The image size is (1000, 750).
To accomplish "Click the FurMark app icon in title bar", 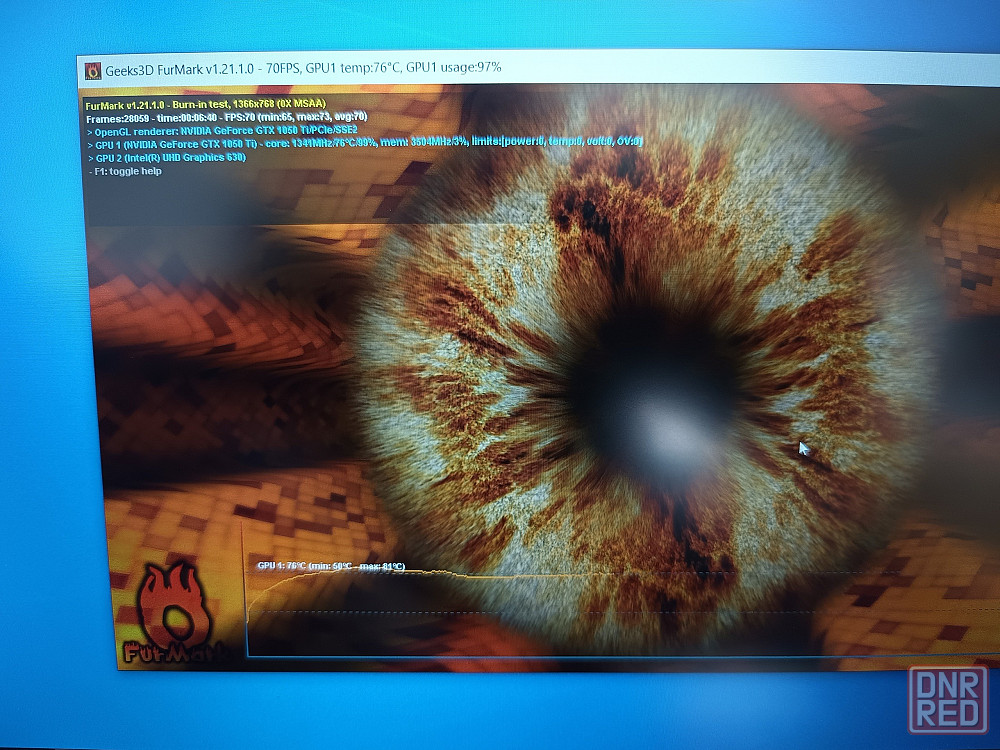I will pos(93,70).
